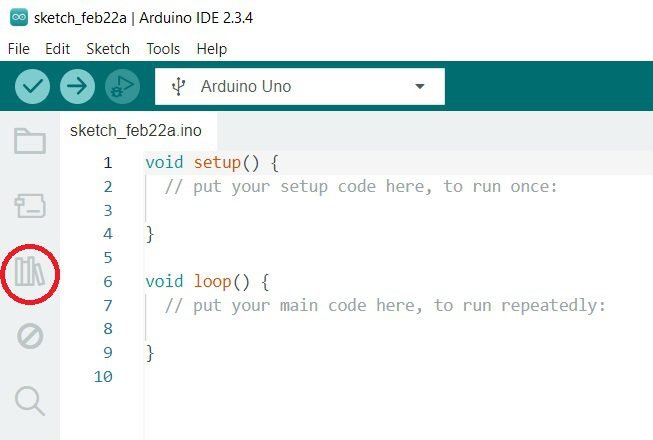The height and width of the screenshot is (440, 653).
Task: Open the Edit menu
Action: [58, 48]
